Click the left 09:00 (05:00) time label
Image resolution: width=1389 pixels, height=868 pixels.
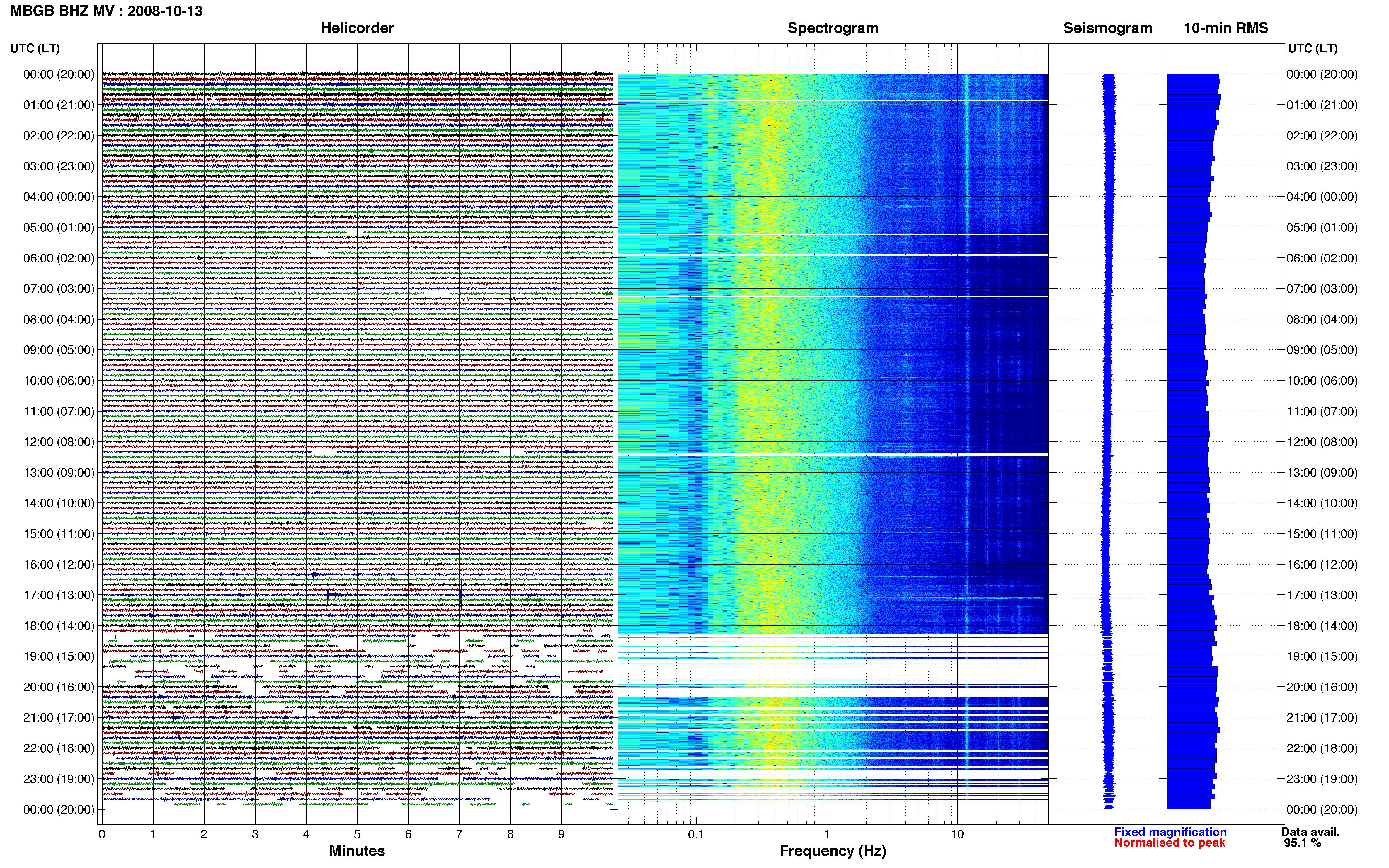tap(59, 350)
